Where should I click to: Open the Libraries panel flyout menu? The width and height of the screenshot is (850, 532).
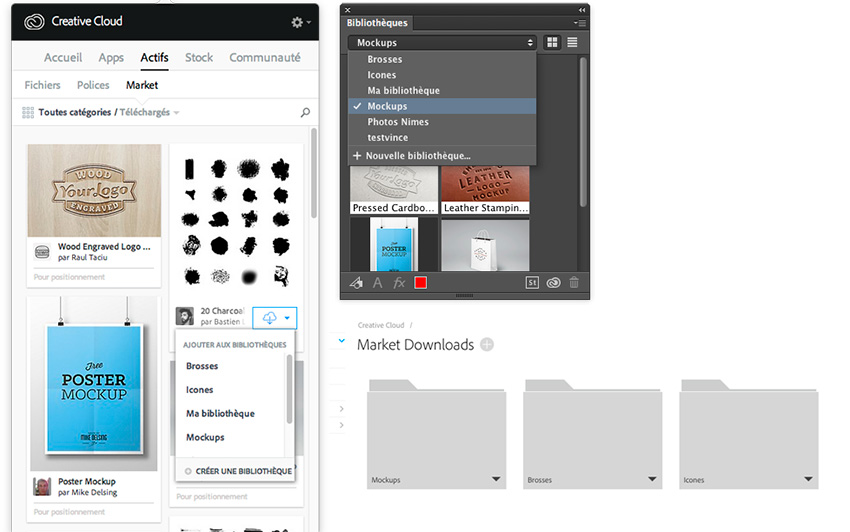click(579, 23)
